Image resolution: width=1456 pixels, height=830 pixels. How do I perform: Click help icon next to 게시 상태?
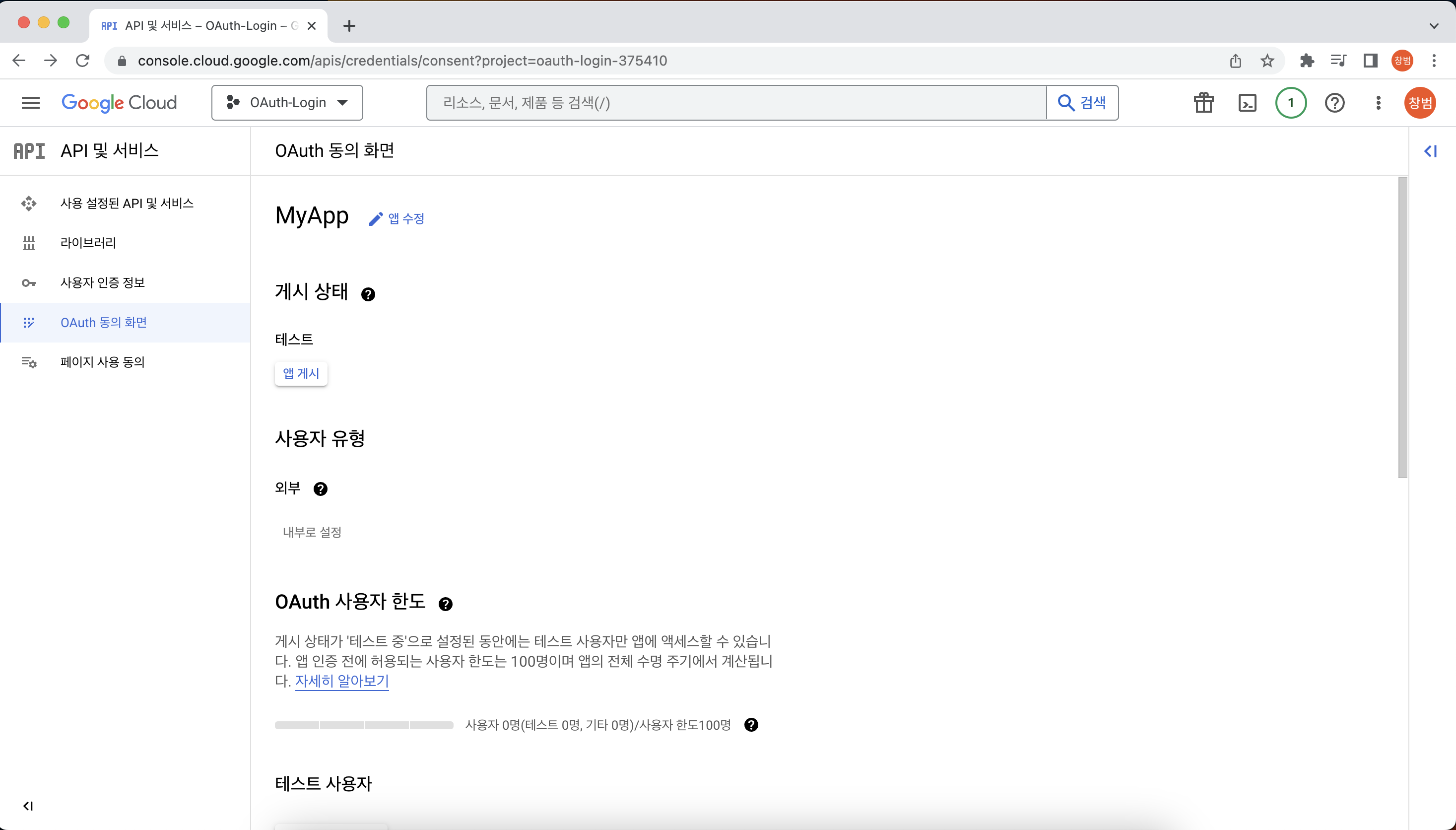pyautogui.click(x=368, y=294)
